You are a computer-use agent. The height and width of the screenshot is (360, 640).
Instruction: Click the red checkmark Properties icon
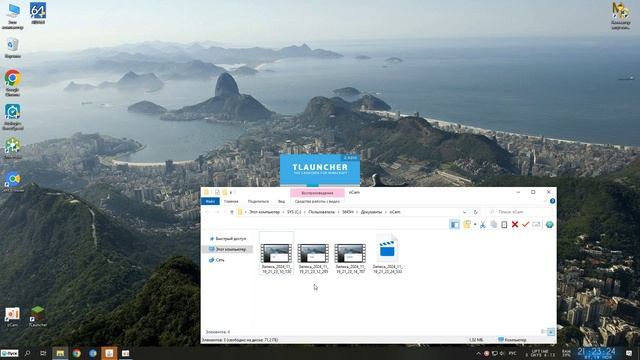(x=525, y=224)
